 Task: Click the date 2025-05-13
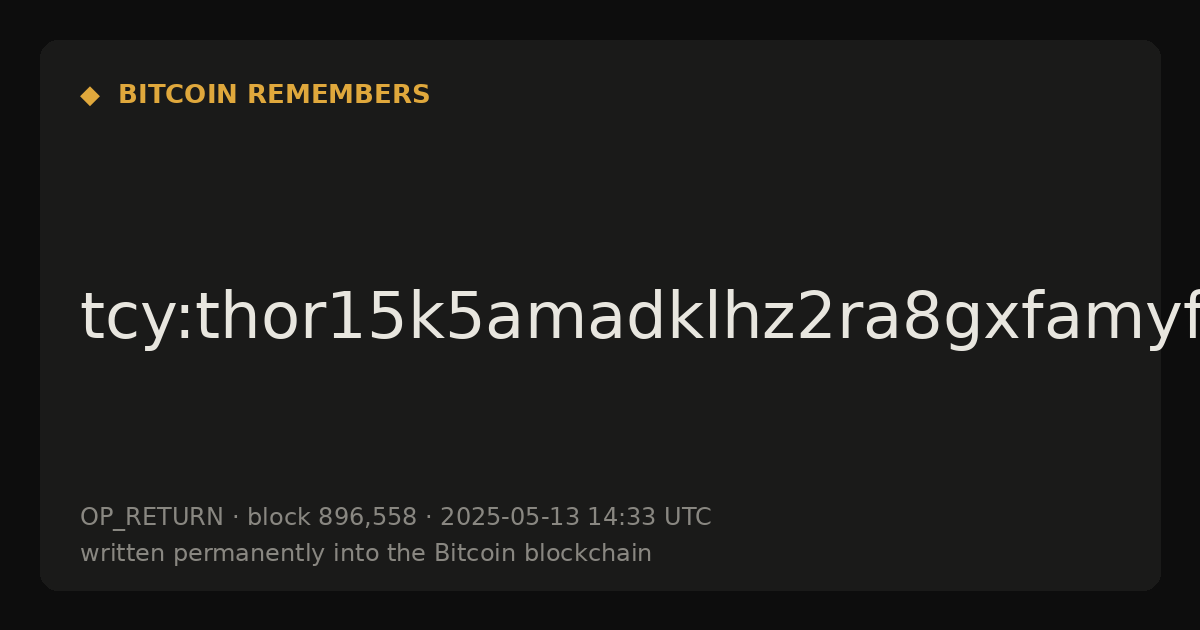[x=510, y=517]
